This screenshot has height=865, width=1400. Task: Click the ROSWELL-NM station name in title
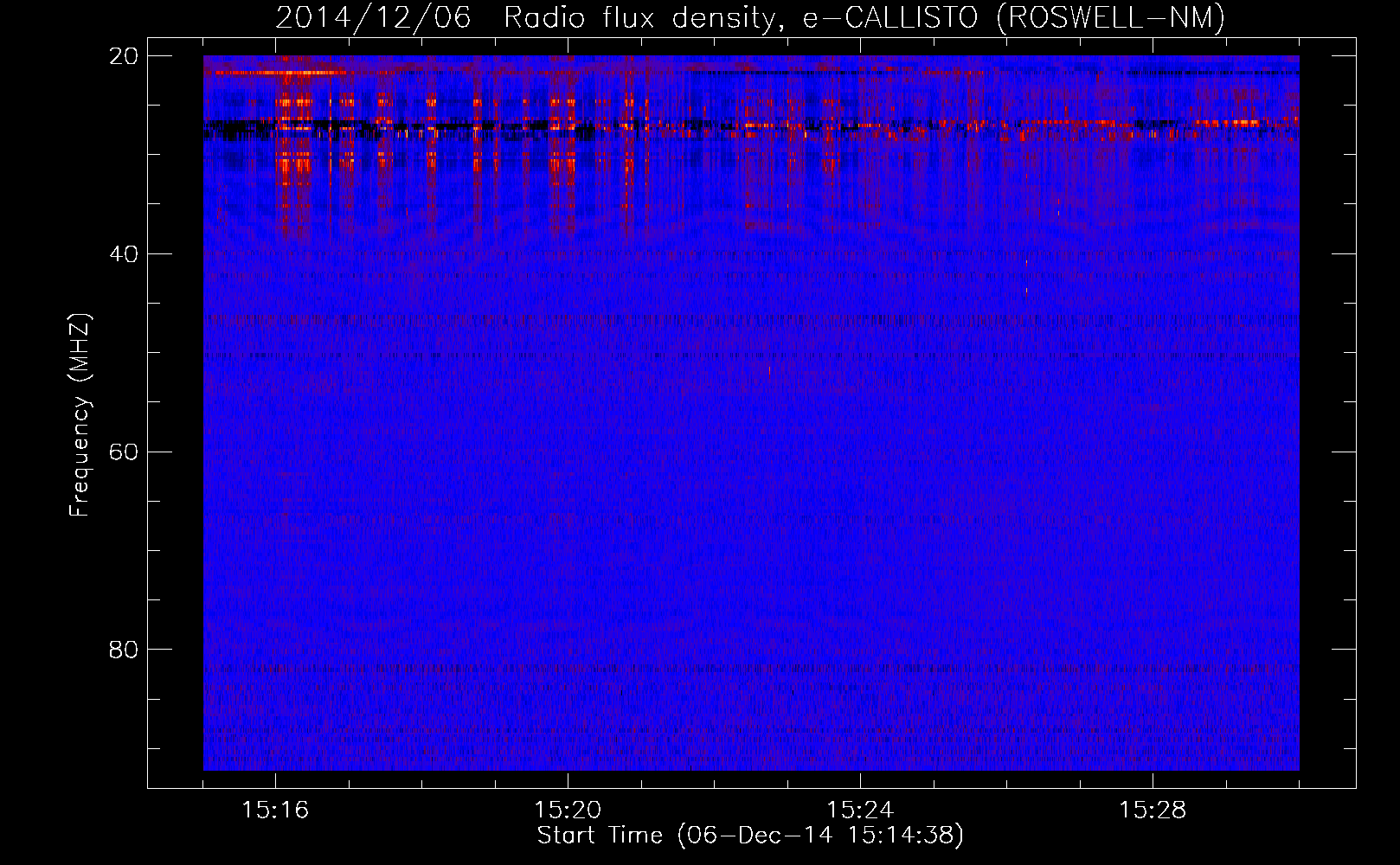[x=1111, y=17]
